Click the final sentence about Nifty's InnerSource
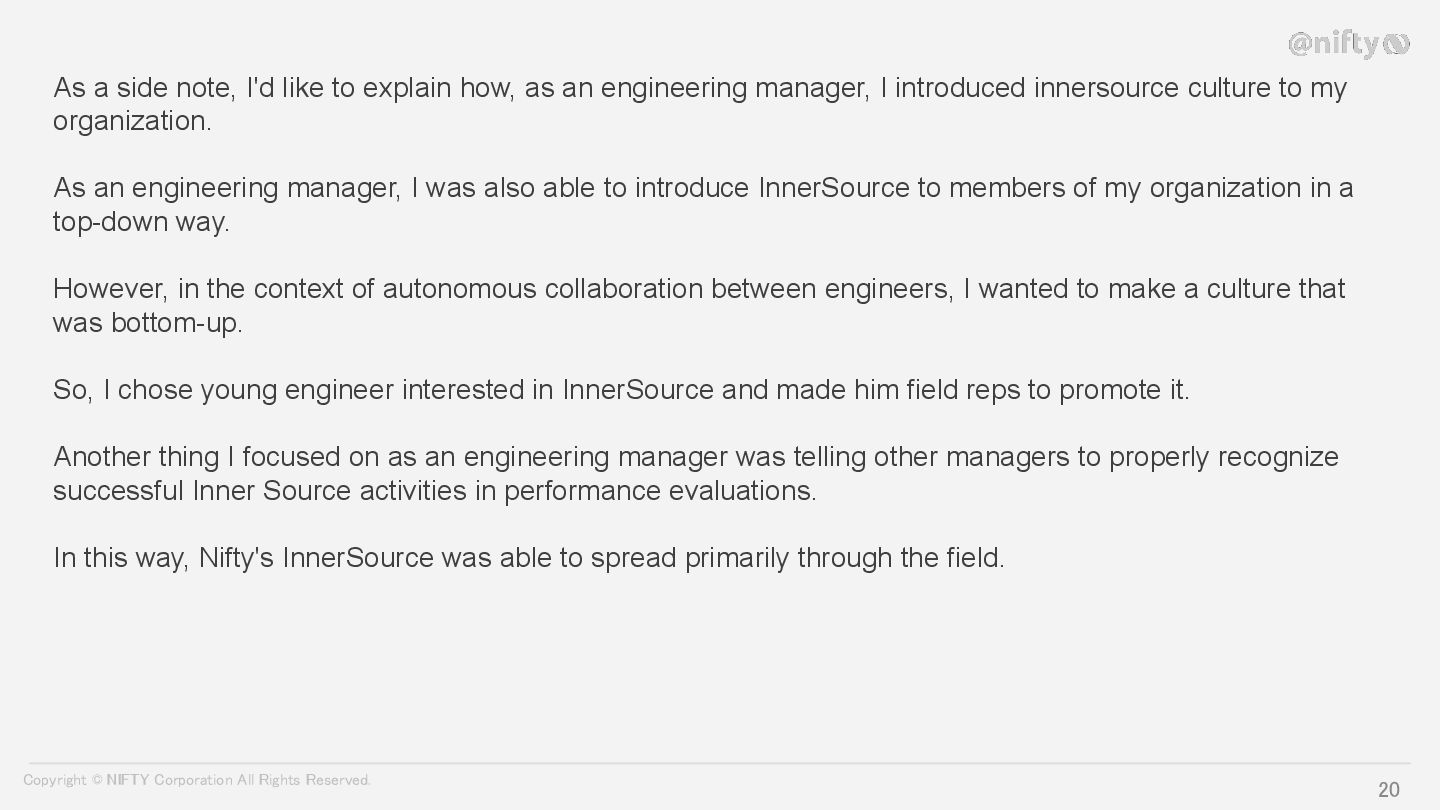 click(x=528, y=558)
